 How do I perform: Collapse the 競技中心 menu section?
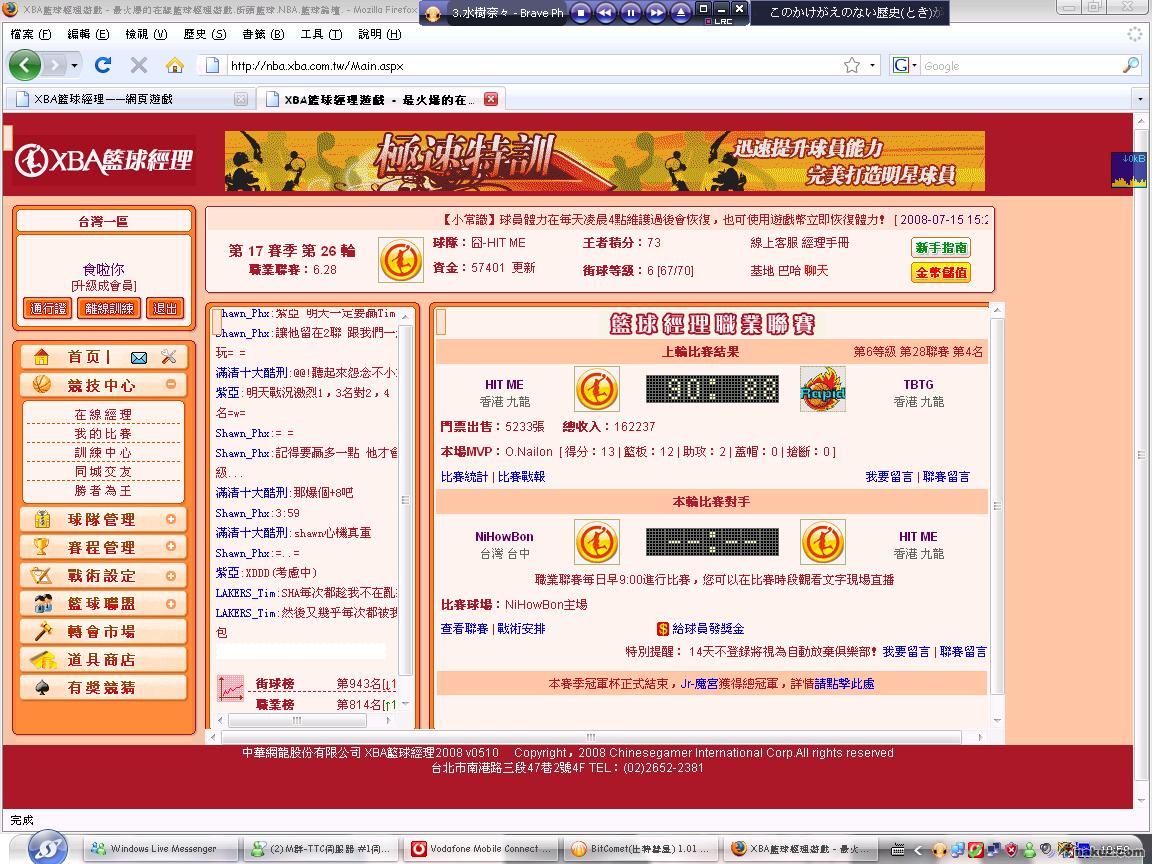171,385
